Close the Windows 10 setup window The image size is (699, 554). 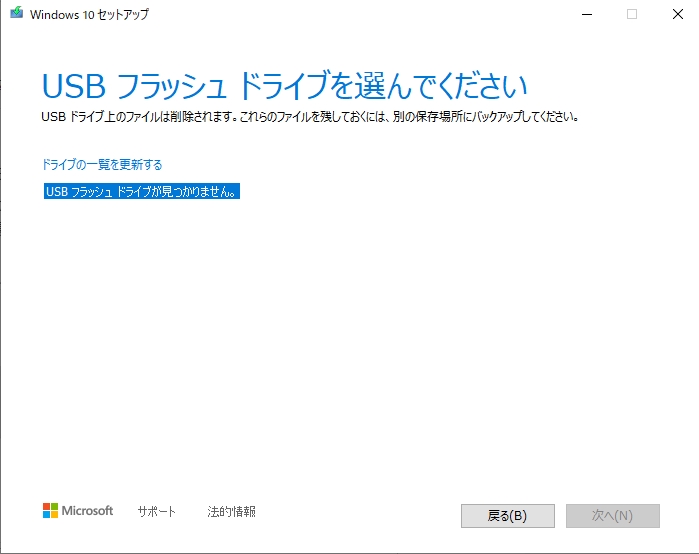pos(678,14)
